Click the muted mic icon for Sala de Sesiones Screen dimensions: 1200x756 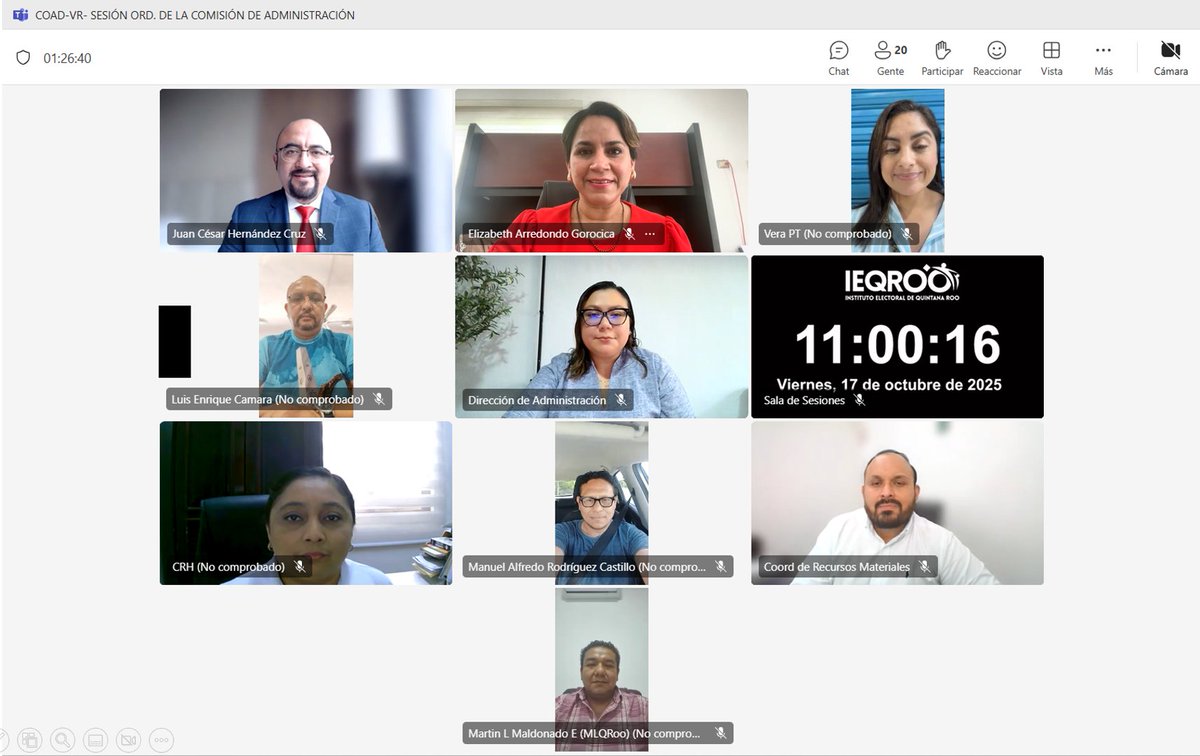[x=859, y=400]
